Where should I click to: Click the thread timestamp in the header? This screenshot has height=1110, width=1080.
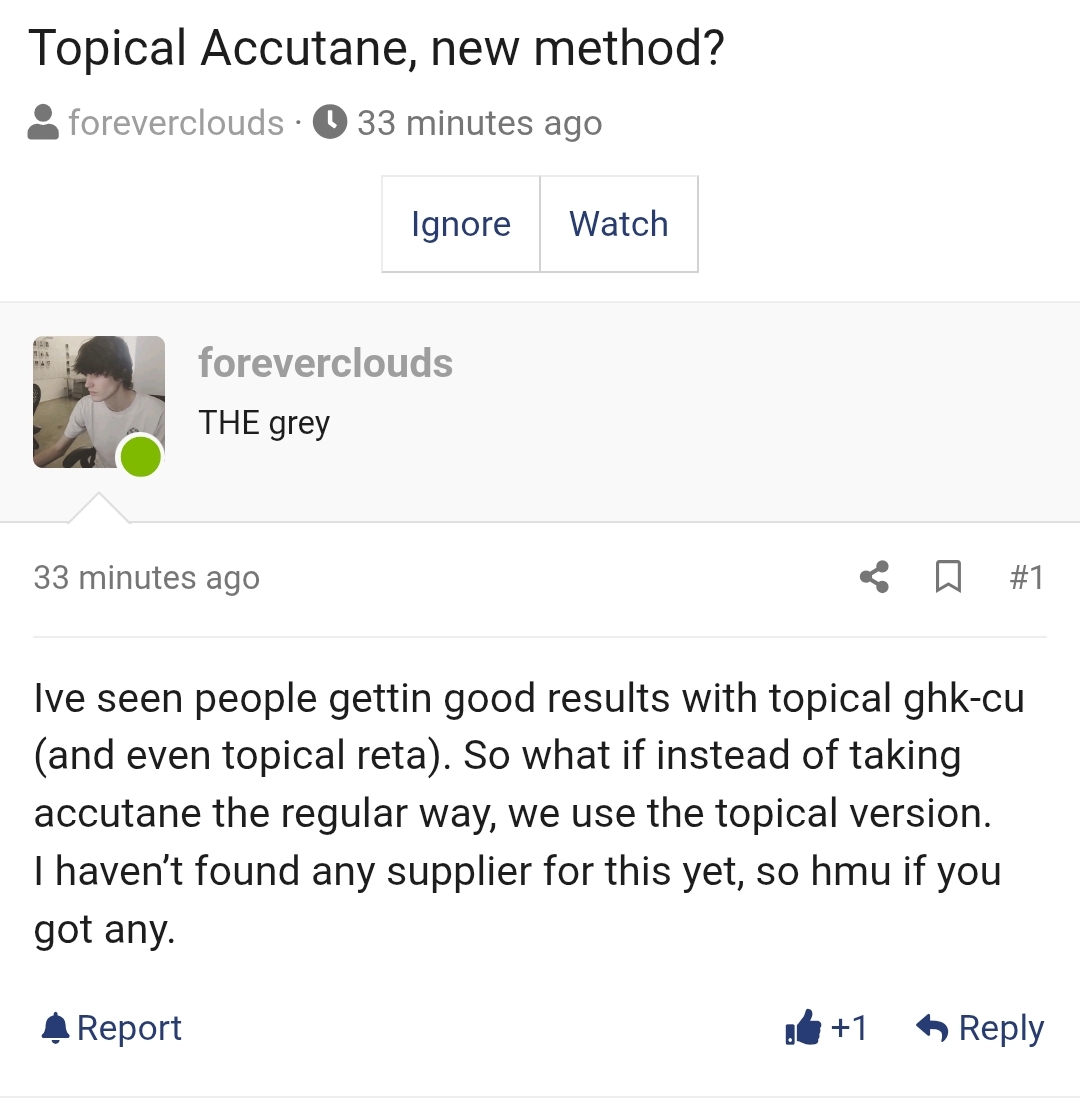[479, 122]
